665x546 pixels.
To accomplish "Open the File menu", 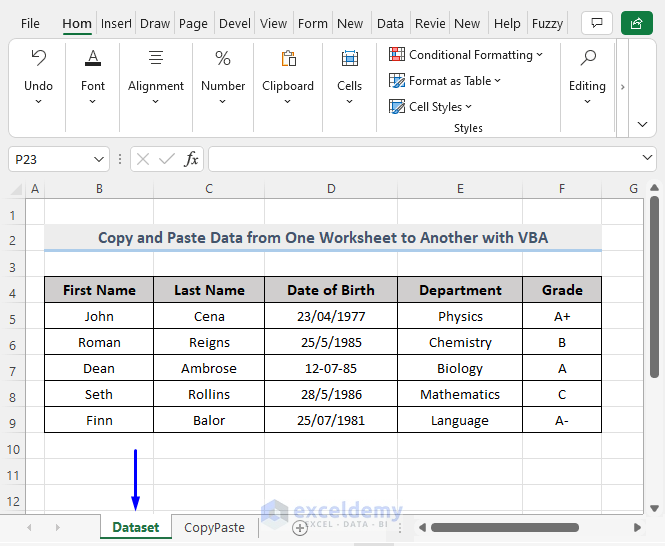I will click(30, 23).
